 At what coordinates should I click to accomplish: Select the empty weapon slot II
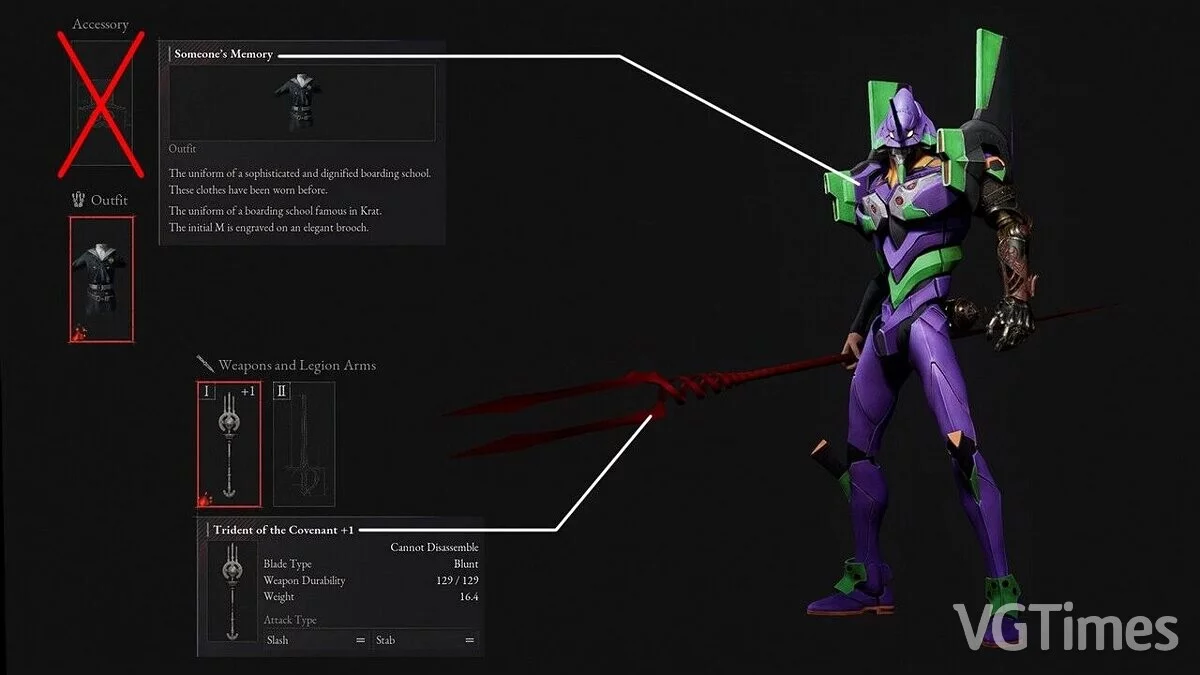(x=303, y=443)
